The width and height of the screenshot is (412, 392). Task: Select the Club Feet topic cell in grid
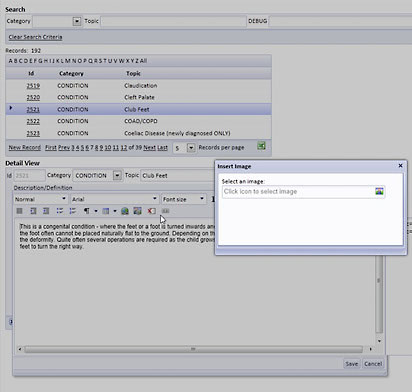tap(137, 109)
